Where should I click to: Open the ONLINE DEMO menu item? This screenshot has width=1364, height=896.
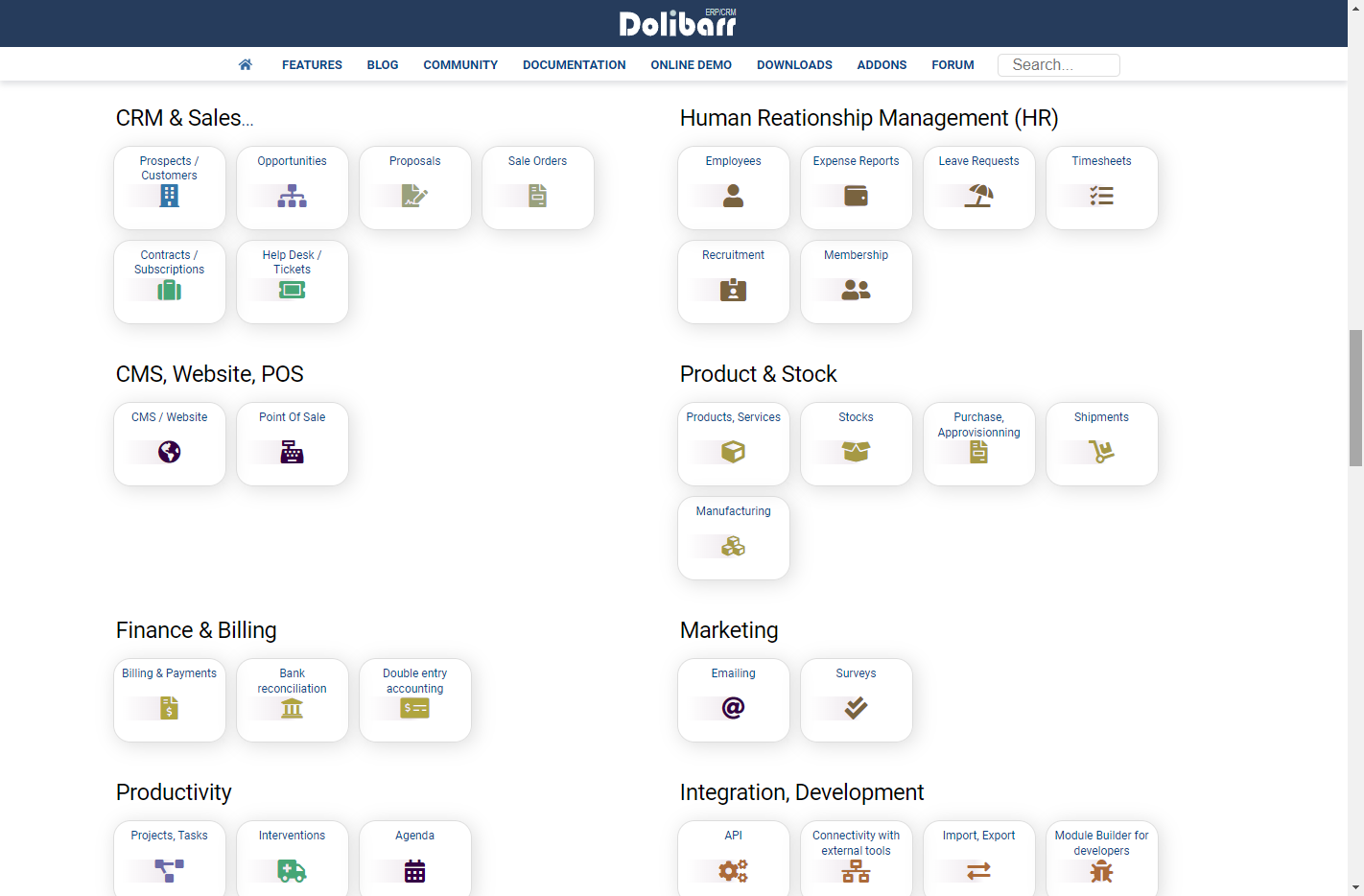(x=692, y=64)
